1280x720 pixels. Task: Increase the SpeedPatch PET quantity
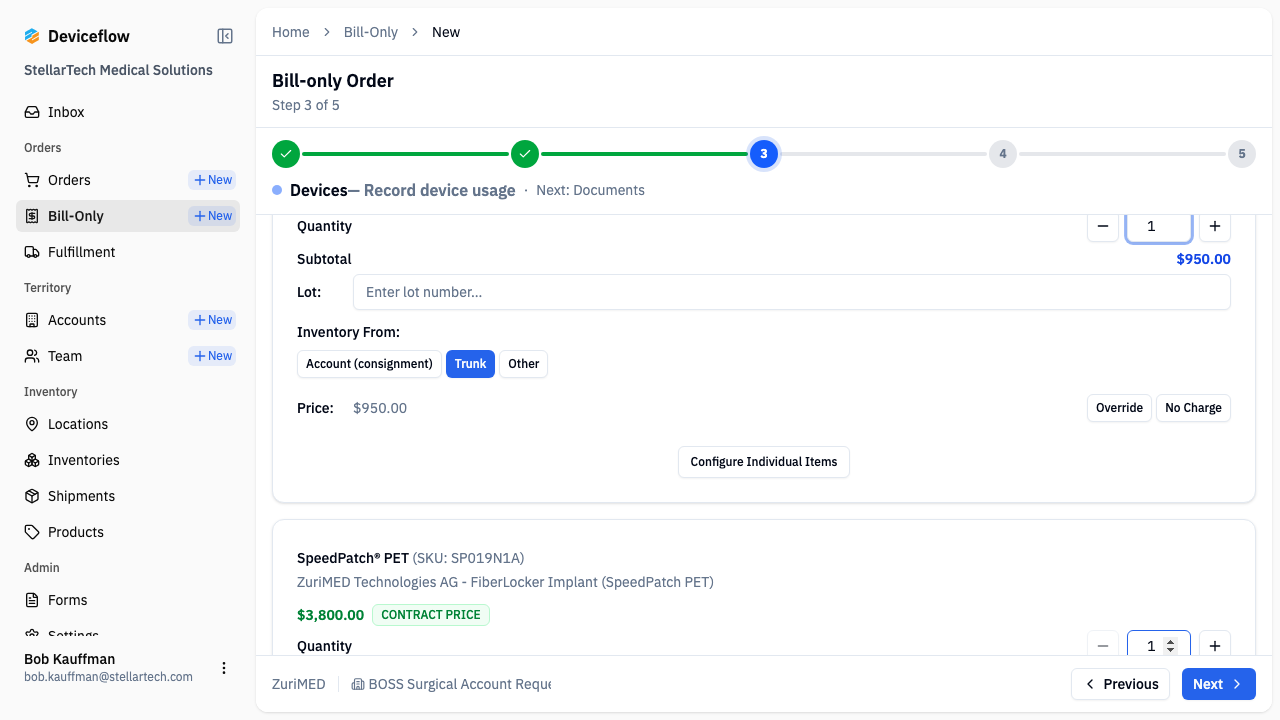[x=1215, y=646]
